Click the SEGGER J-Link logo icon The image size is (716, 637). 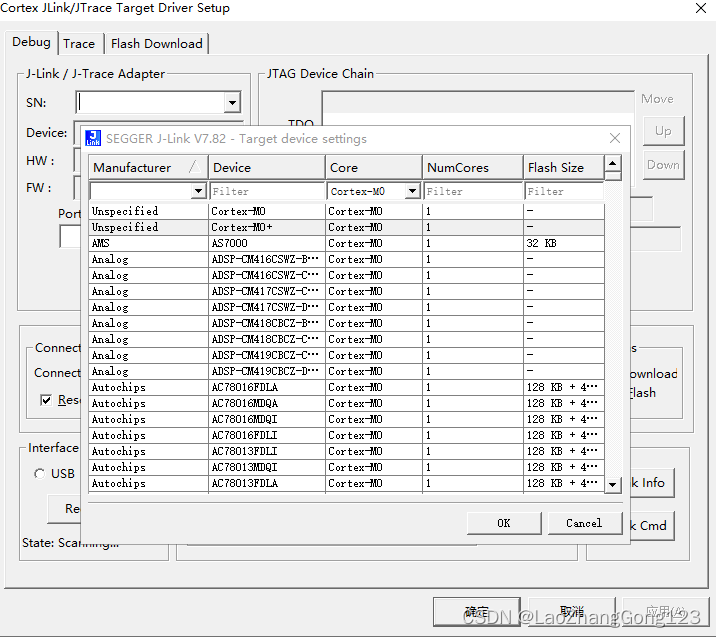93,138
